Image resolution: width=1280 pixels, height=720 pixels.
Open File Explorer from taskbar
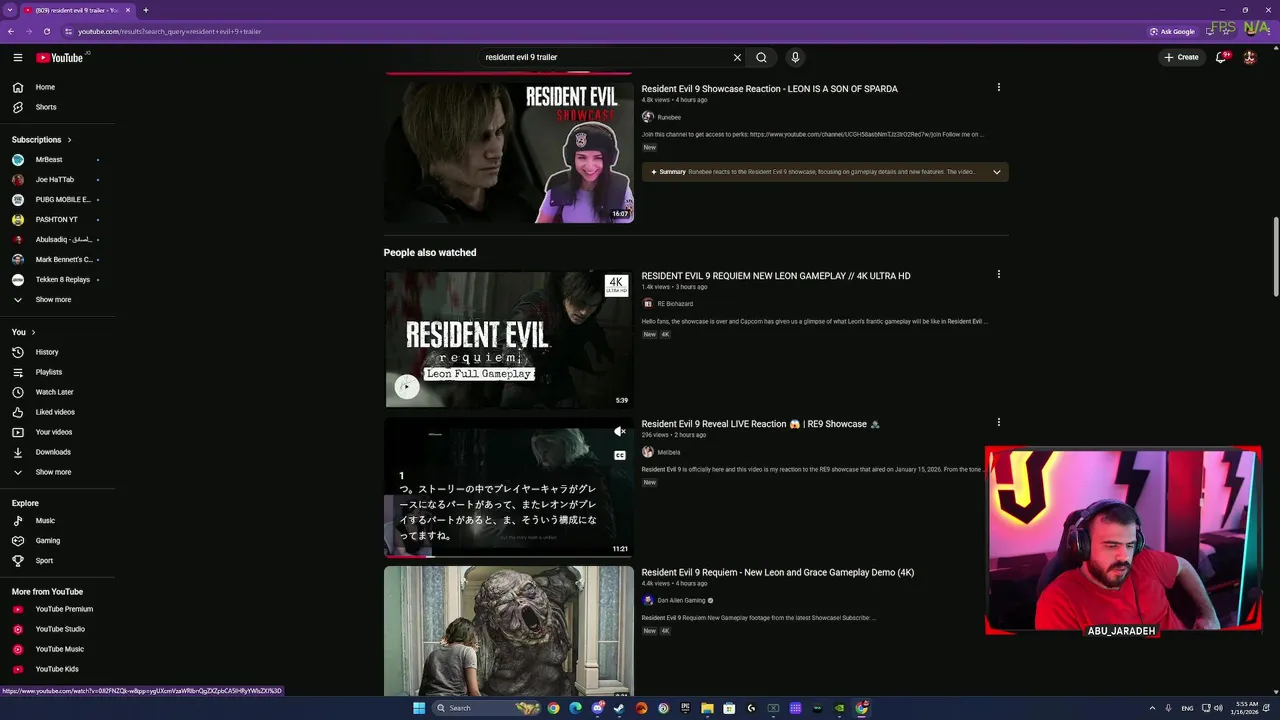tap(707, 708)
